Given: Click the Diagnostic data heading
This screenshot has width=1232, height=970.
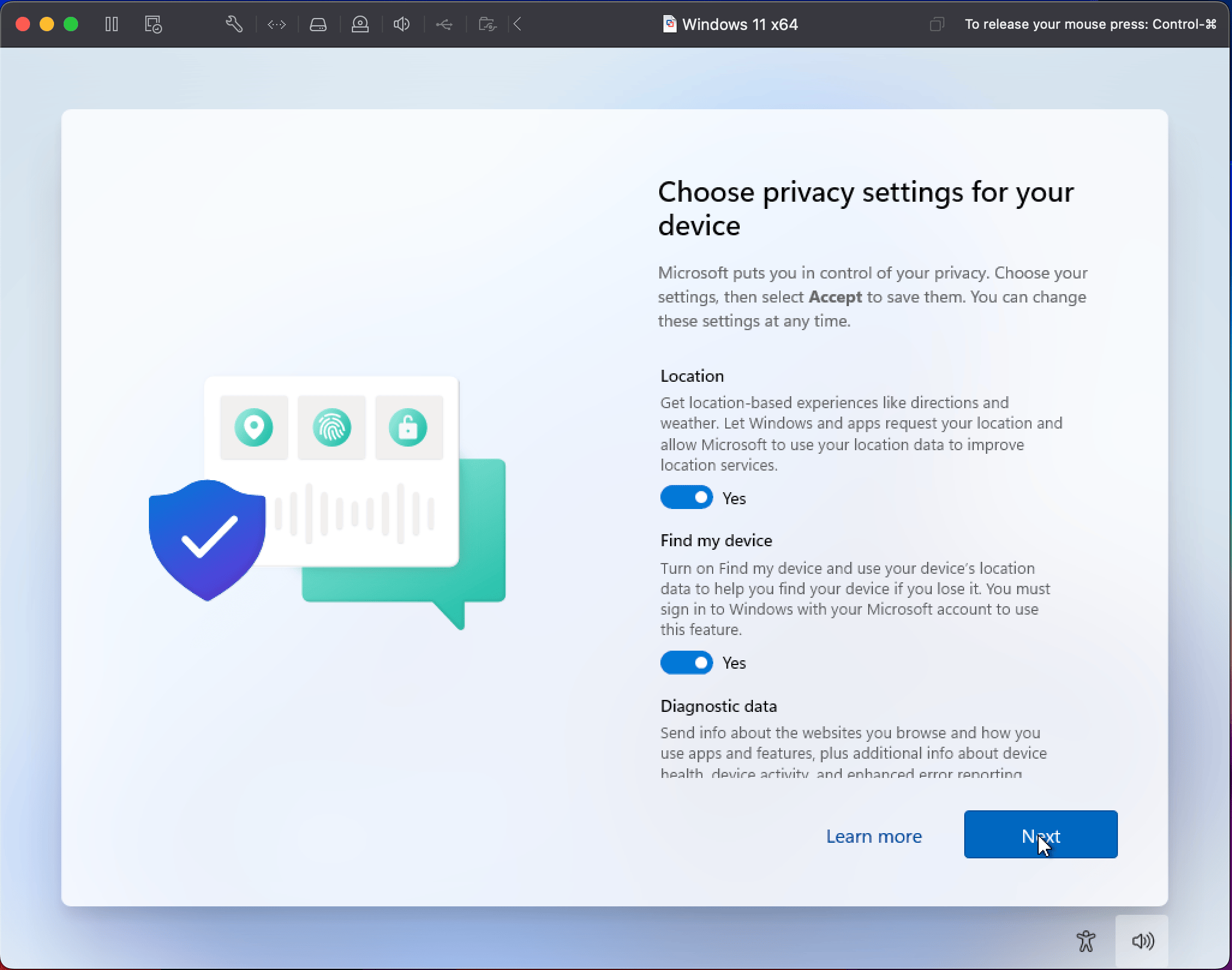Looking at the screenshot, I should (x=718, y=706).
